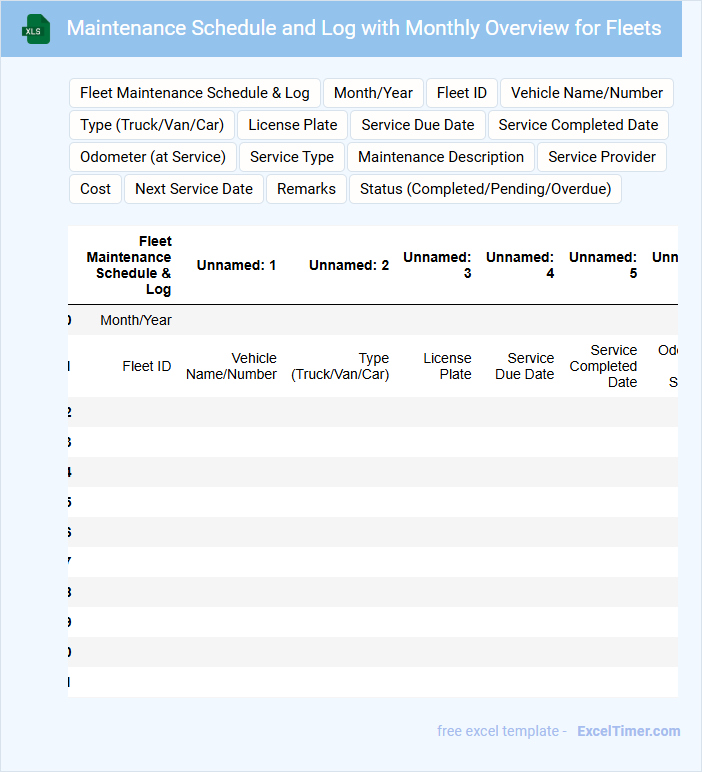The width and height of the screenshot is (702, 772).
Task: Select the Vehicle Name/Number table cell
Action: [x=231, y=366]
